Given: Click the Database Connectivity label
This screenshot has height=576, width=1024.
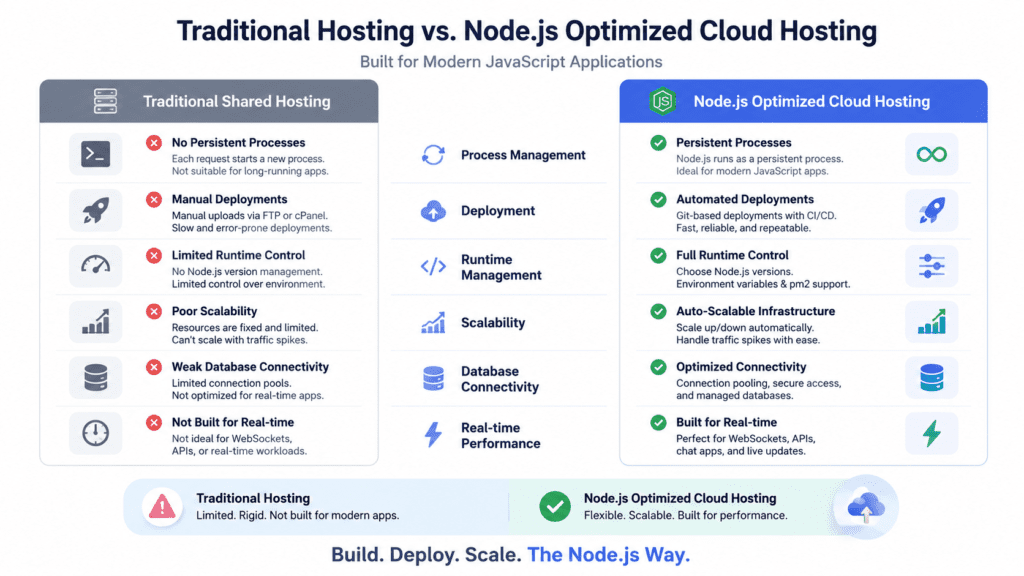Looking at the screenshot, I should (x=500, y=379).
